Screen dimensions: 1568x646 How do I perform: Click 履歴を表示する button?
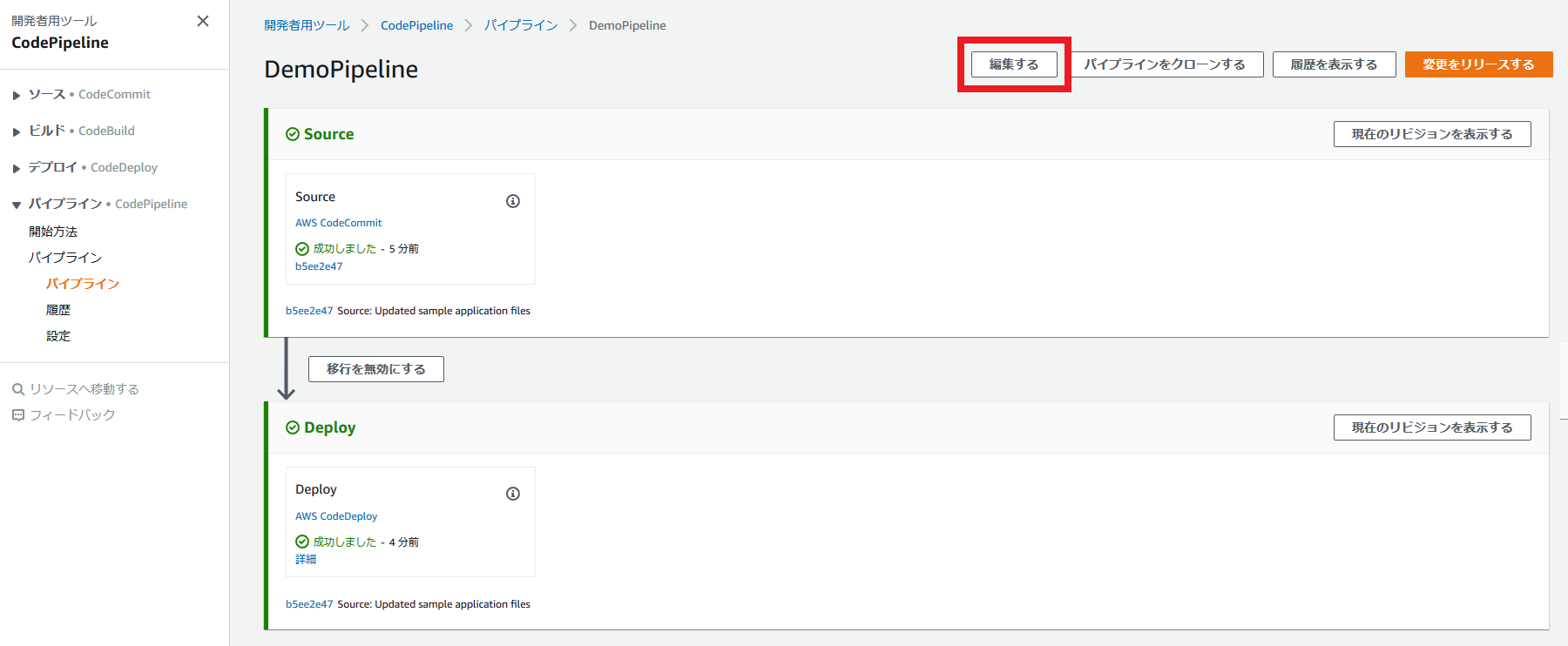pyautogui.click(x=1335, y=64)
